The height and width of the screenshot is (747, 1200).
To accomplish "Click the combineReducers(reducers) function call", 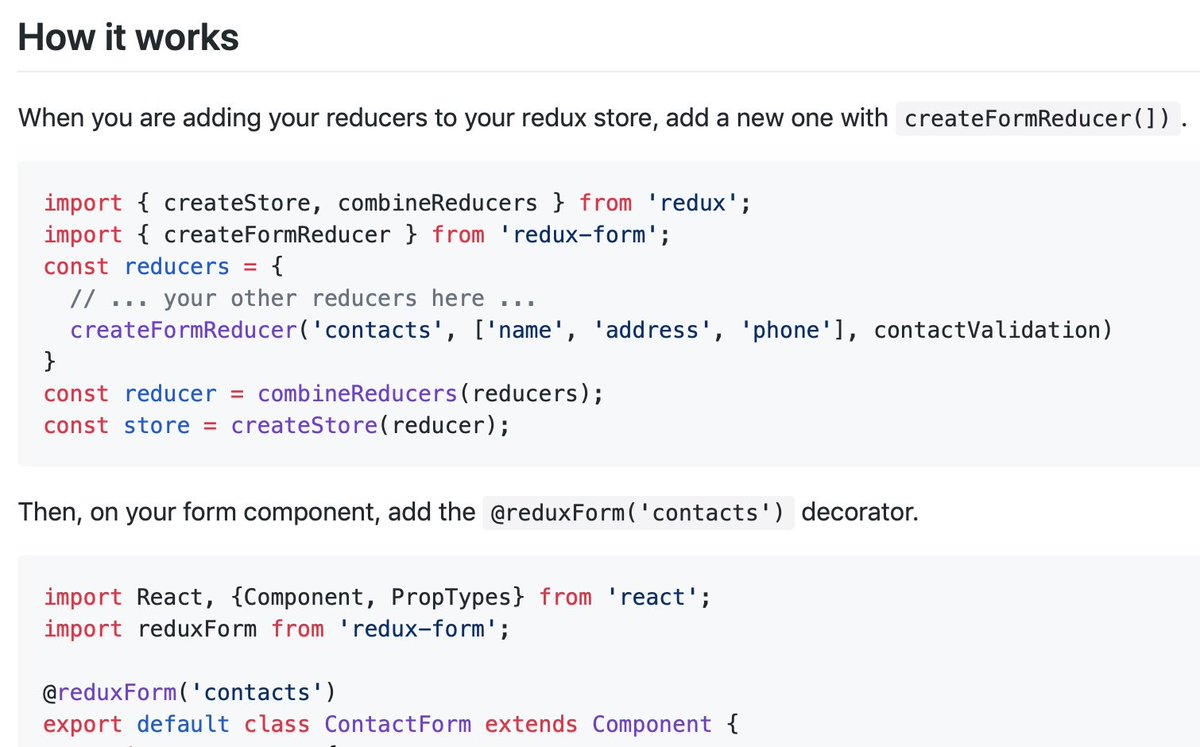I will tap(424, 394).
